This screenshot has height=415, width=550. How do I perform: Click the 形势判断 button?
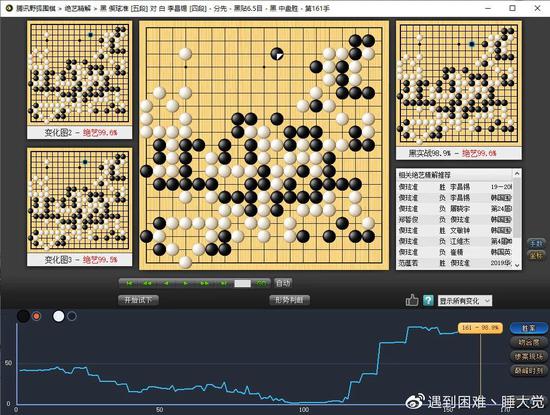[289, 300]
